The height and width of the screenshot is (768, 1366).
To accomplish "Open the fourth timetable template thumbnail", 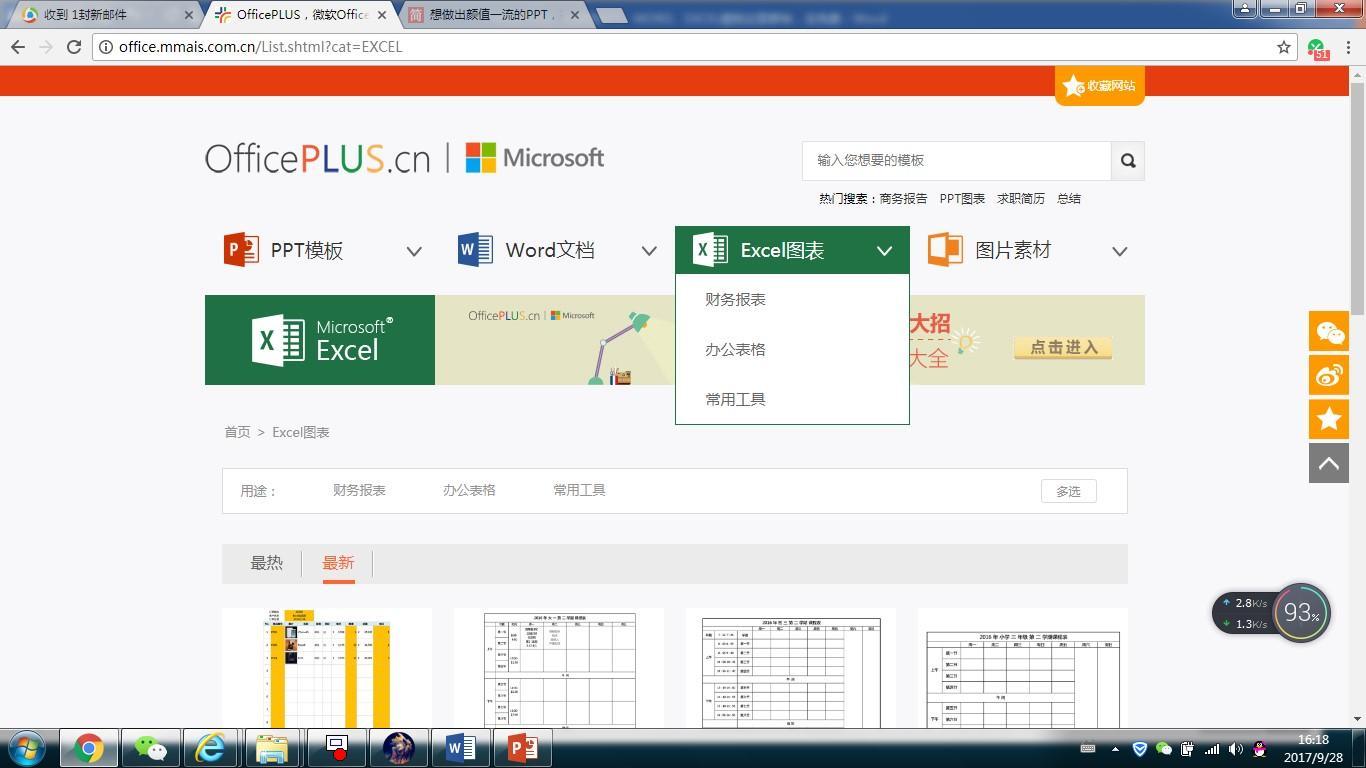I will 1023,668.
